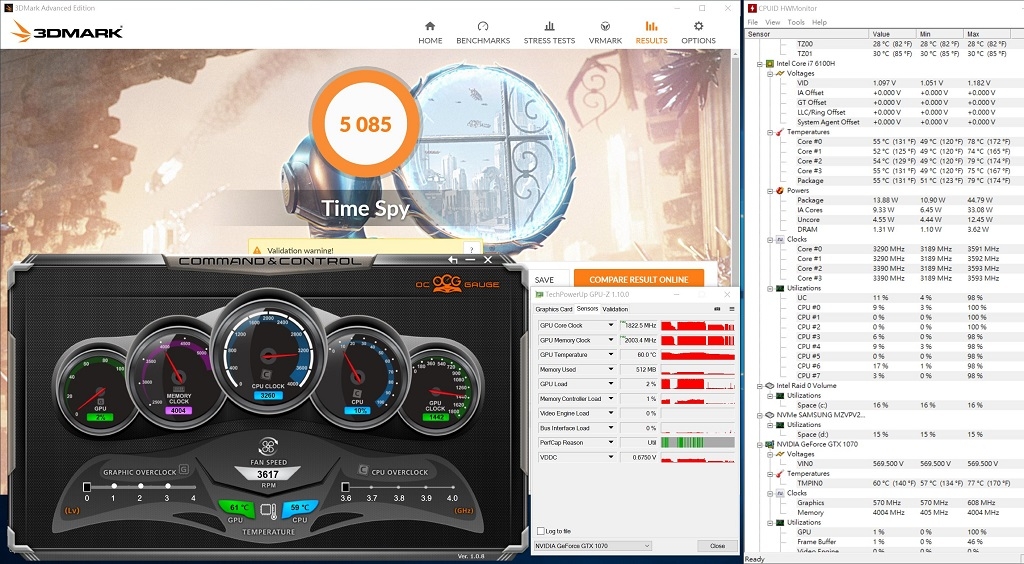Open HWMonitor Tools menu
The width and height of the screenshot is (1024, 564).
tap(796, 22)
